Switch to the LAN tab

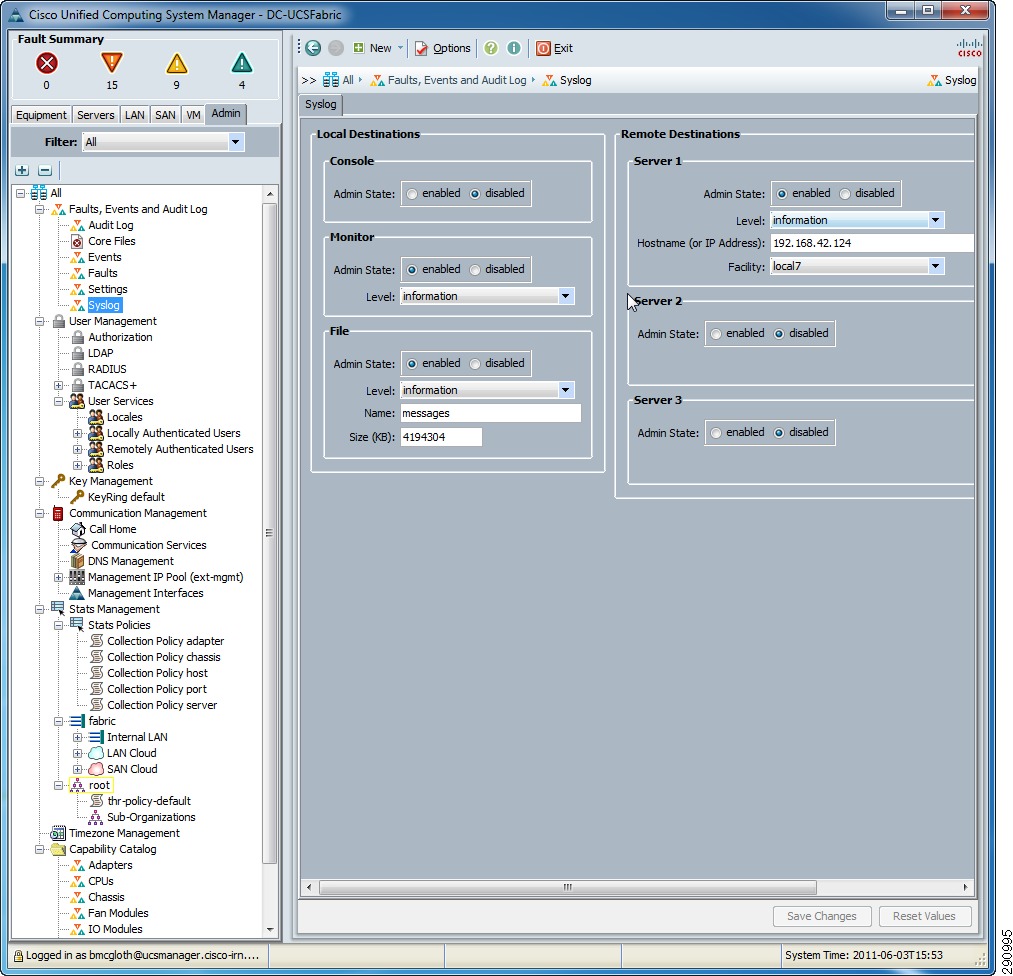(134, 115)
